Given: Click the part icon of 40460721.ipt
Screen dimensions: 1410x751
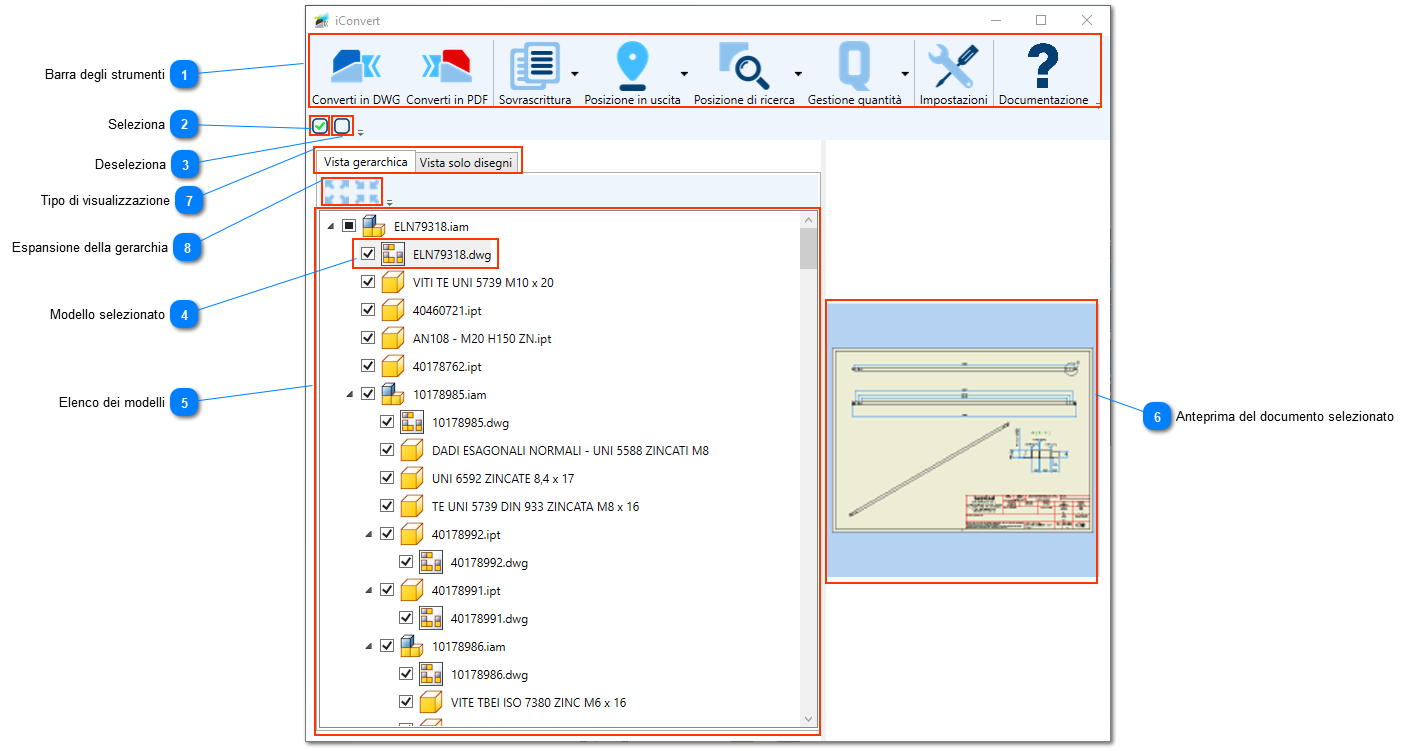Looking at the screenshot, I should tap(393, 310).
